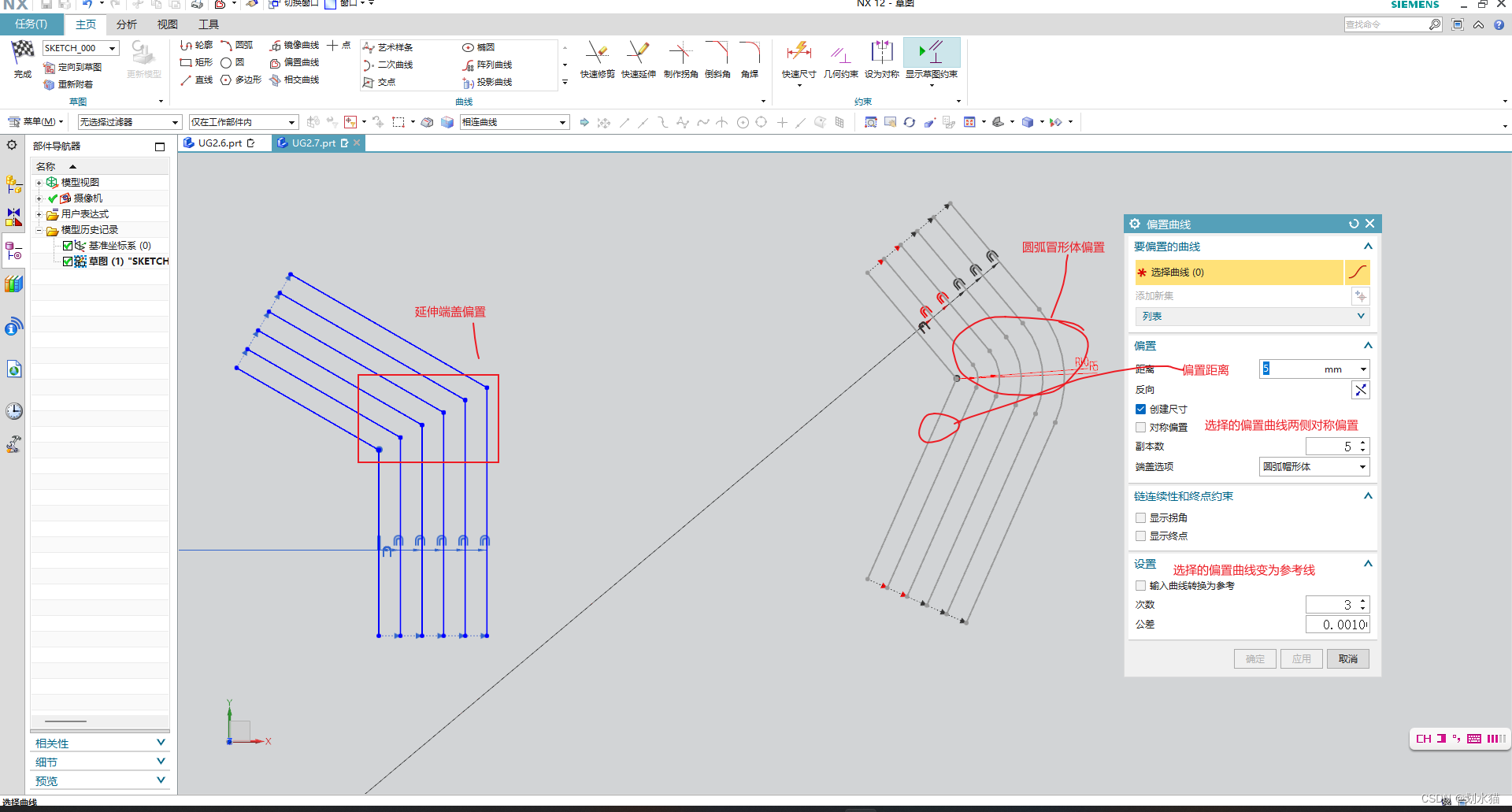Open the Tools ribbon tab
Screen dimensions: 1512x812
tap(208, 24)
